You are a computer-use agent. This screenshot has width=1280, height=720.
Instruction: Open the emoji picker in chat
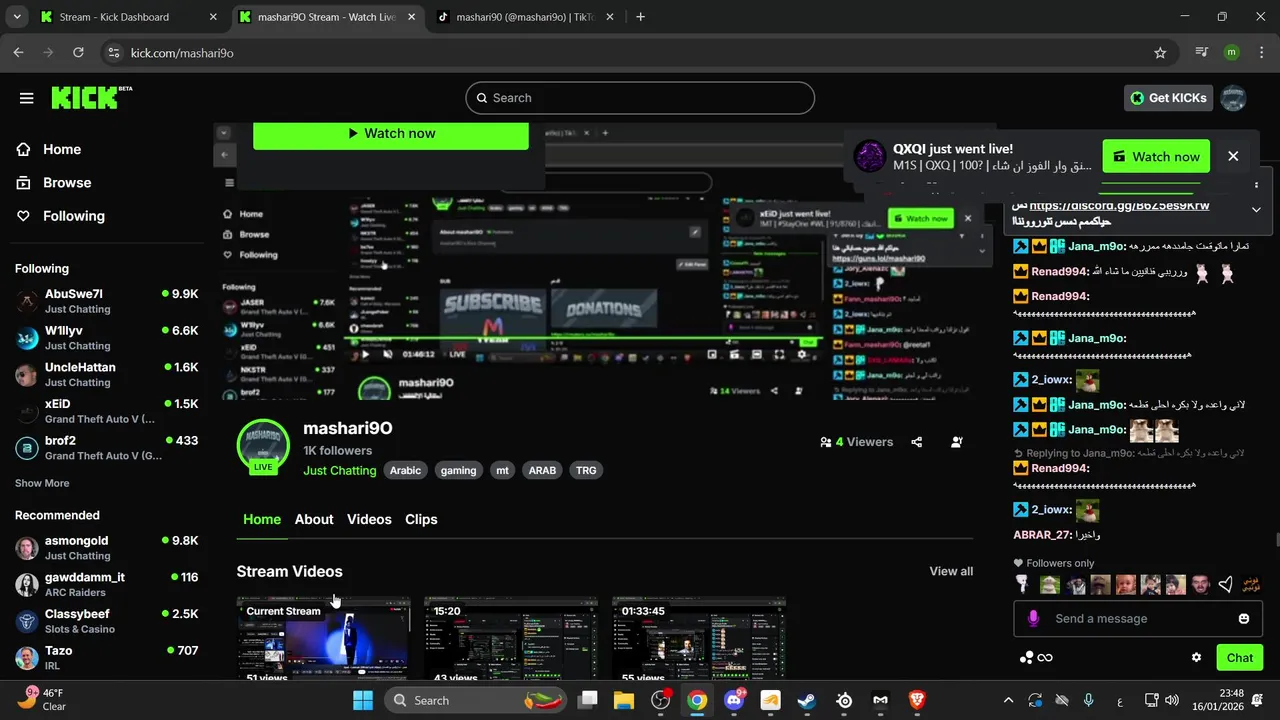pyautogui.click(x=1244, y=618)
